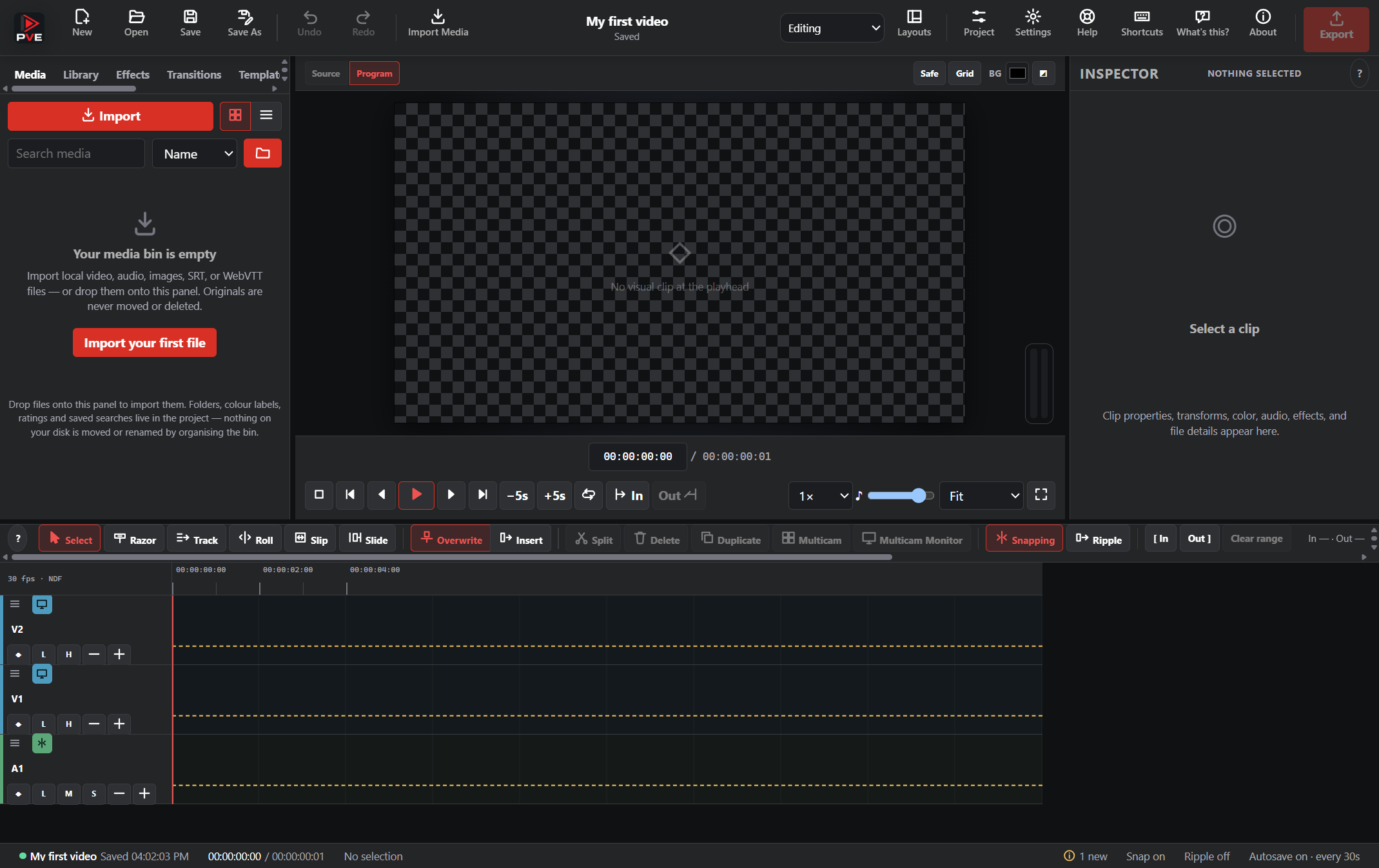The height and width of the screenshot is (868, 1379).
Task: Focus the Search media field
Action: pos(76,153)
